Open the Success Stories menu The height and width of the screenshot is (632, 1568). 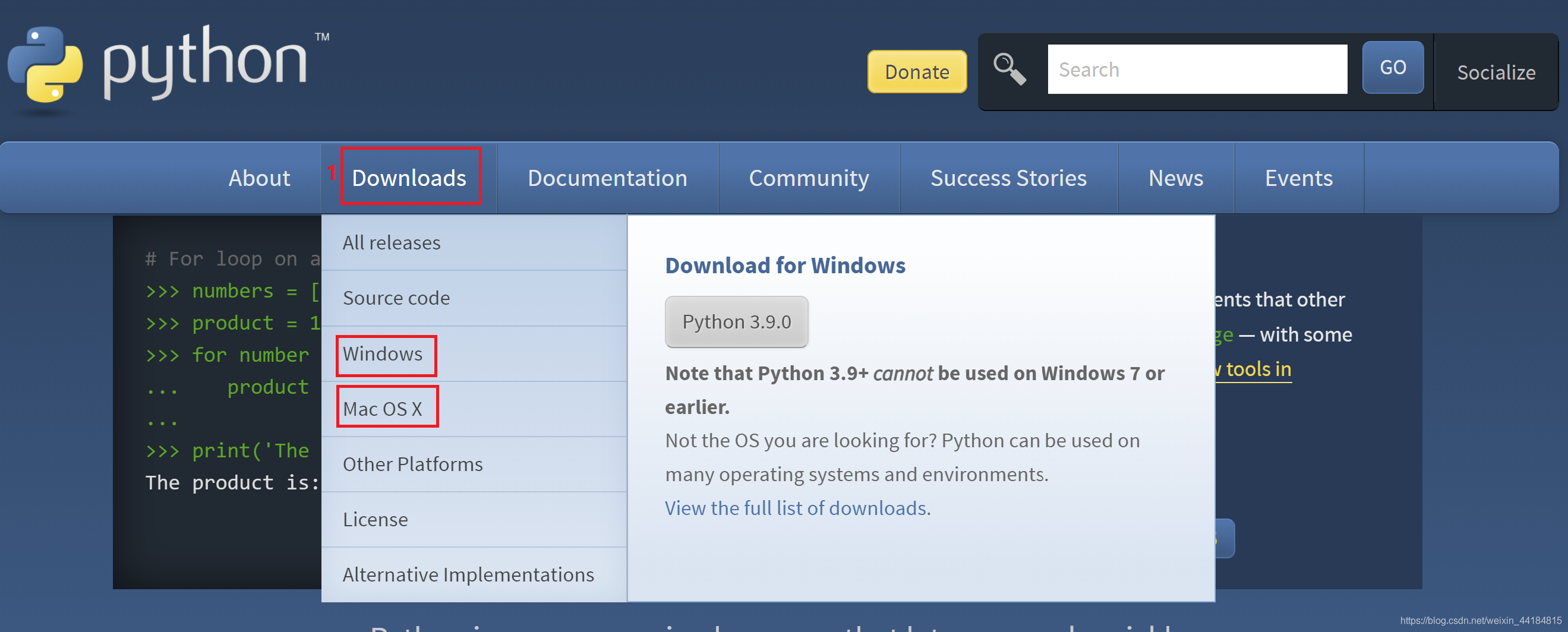(x=1008, y=178)
